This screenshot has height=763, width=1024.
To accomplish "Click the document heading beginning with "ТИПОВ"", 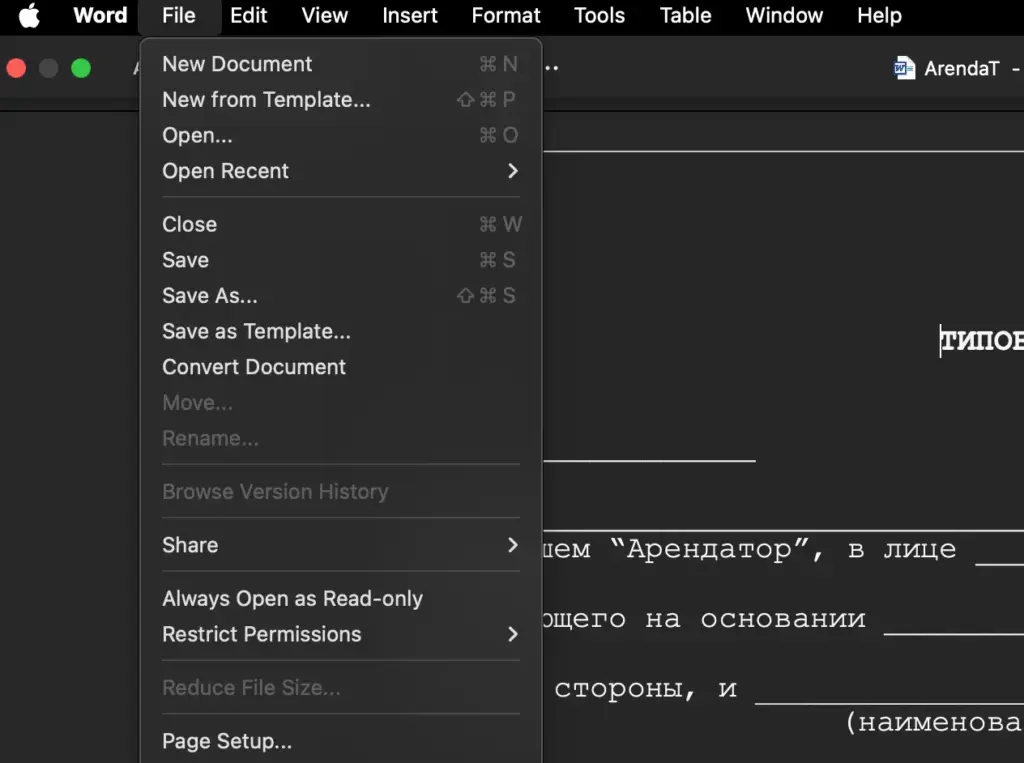I will coord(982,340).
